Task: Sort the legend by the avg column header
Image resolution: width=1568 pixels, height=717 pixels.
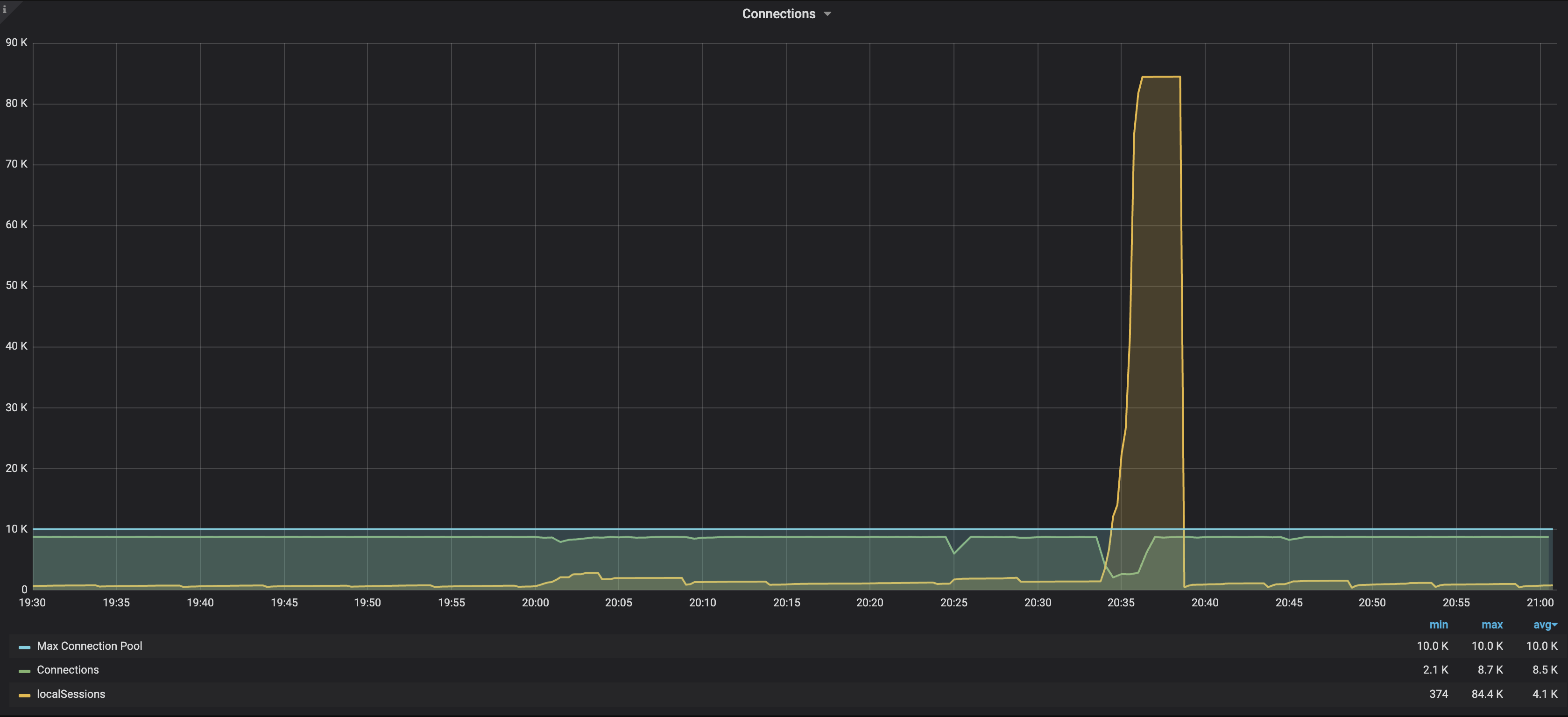Action: [1541, 625]
